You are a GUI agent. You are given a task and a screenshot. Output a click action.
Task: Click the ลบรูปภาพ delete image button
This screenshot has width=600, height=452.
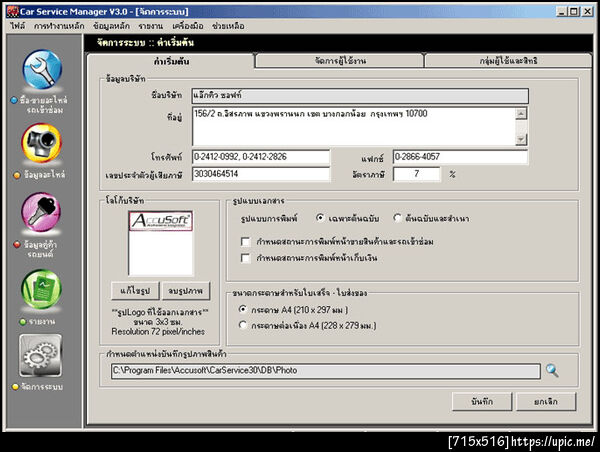pyautogui.click(x=186, y=291)
